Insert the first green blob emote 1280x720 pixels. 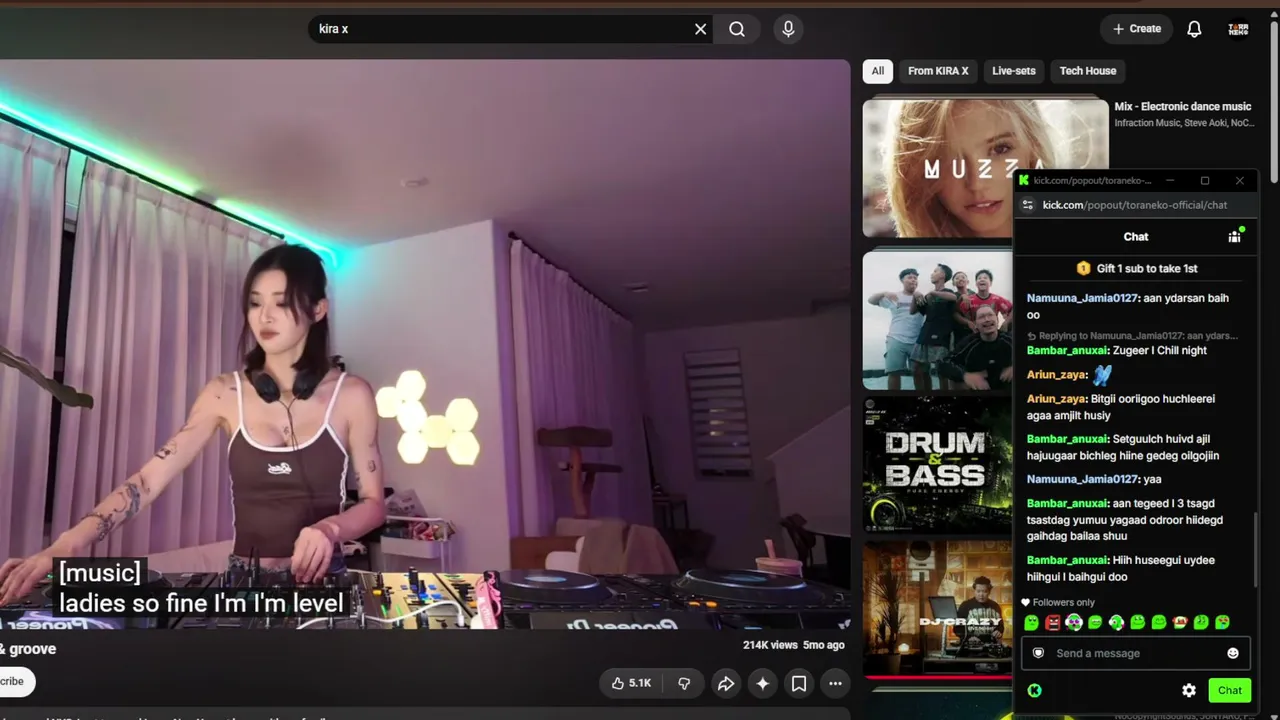tap(1032, 623)
